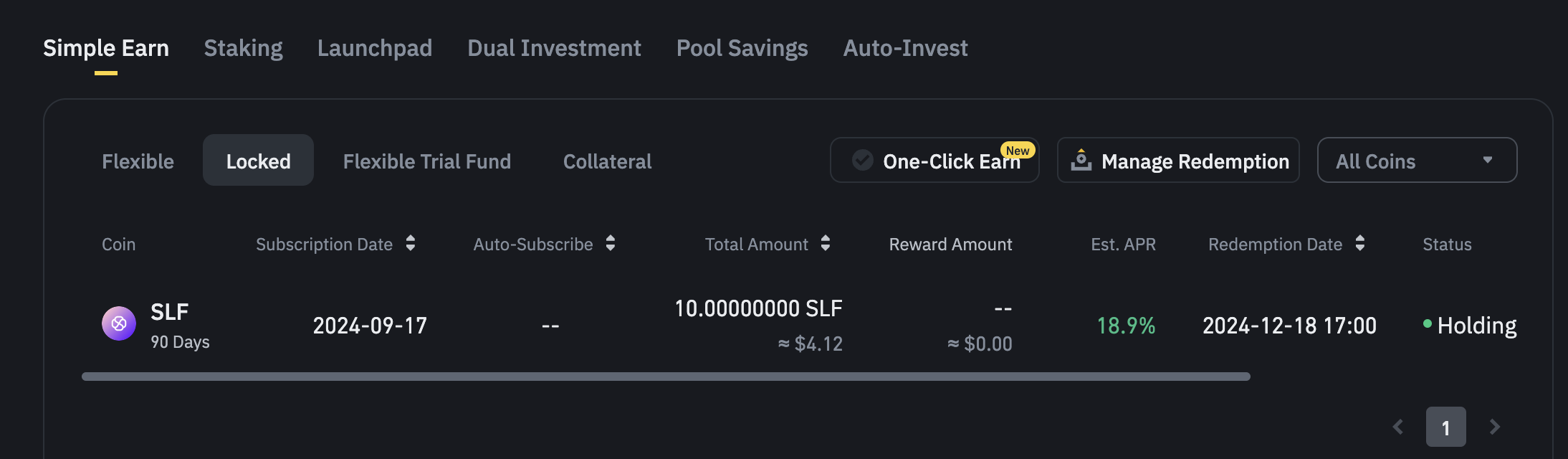This screenshot has width=1568, height=459.
Task: Go to the previous page arrow
Action: pos(1398,427)
